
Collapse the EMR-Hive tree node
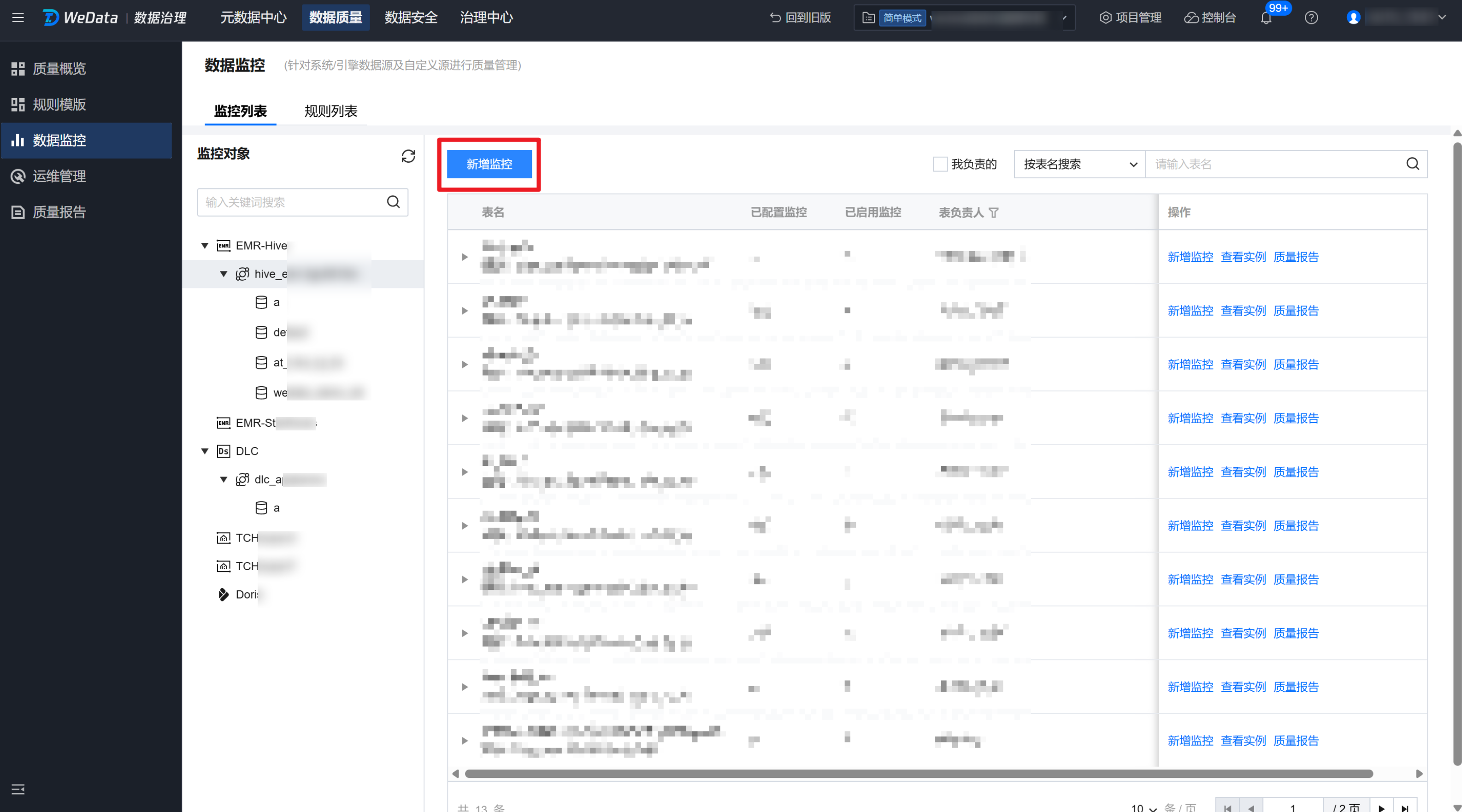(205, 246)
